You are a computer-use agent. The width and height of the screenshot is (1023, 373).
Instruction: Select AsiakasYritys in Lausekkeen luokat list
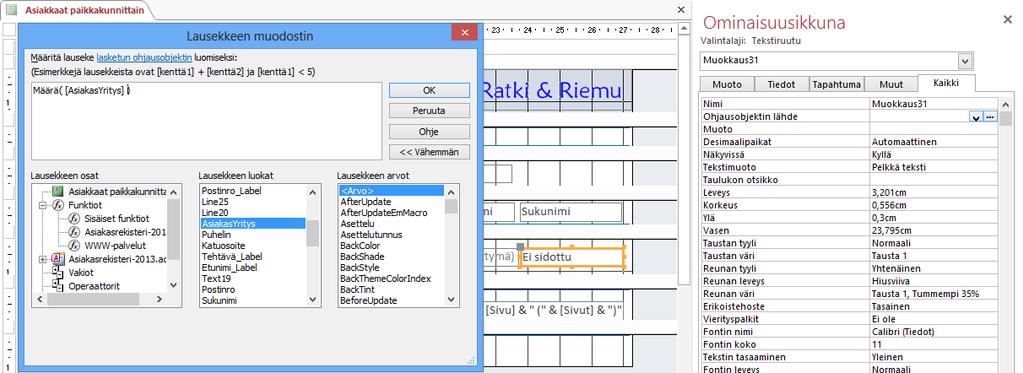tap(253, 223)
